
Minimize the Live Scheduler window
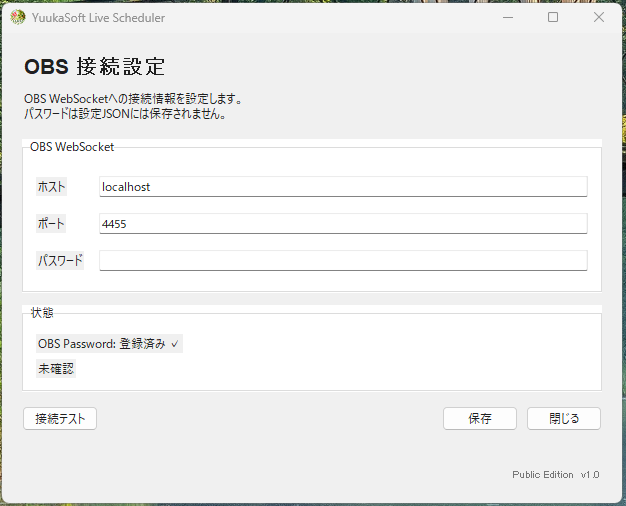coord(508,18)
